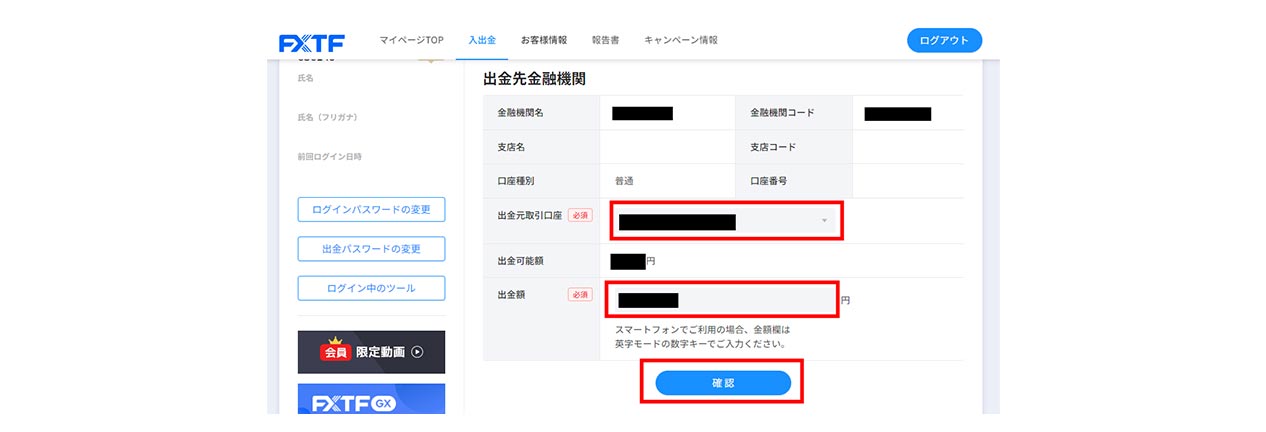Viewport: 1266px width, 432px height.
Task: Open the 会員限定動画 banner
Action: pyautogui.click(x=371, y=352)
